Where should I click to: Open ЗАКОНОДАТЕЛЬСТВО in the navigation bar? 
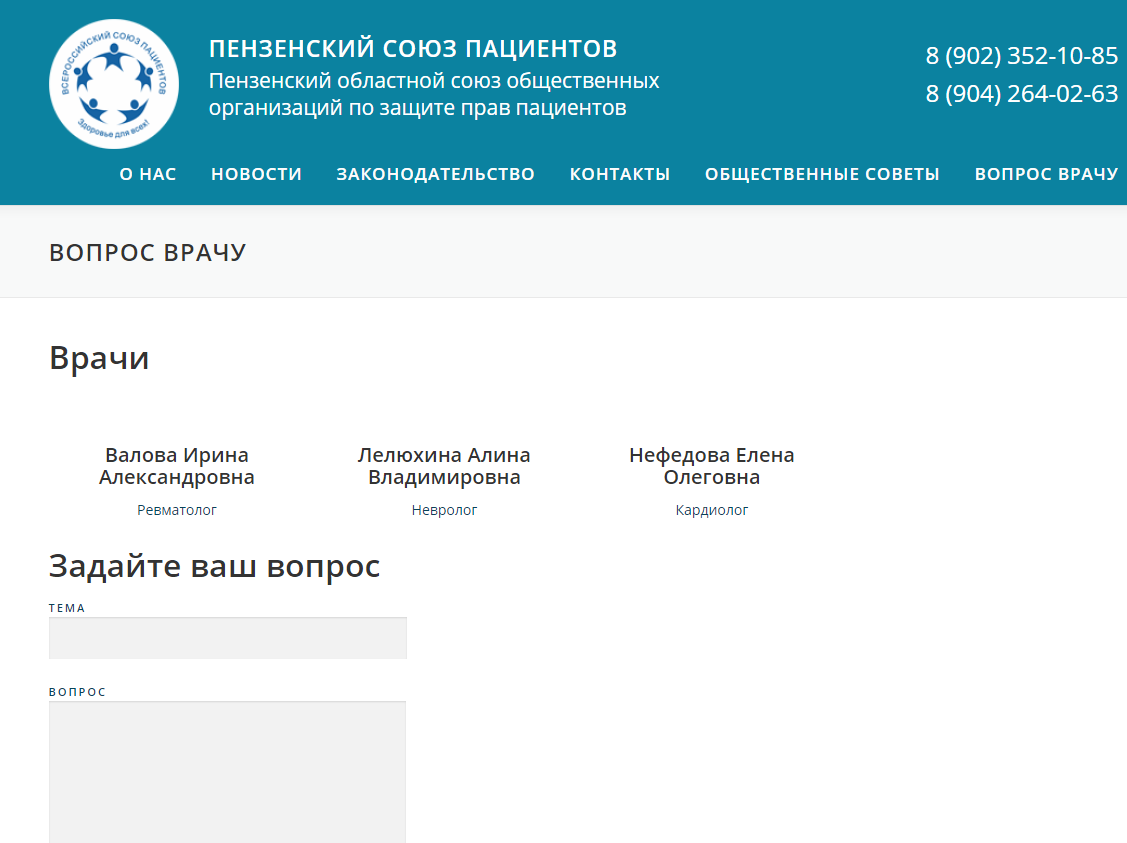click(435, 174)
